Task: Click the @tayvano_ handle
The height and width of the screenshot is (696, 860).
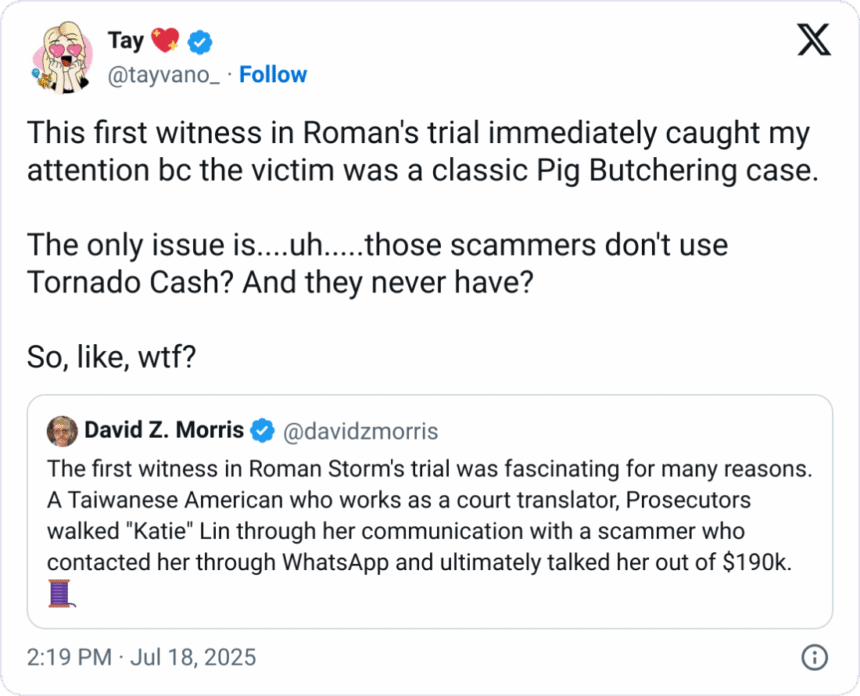Action: click(163, 75)
